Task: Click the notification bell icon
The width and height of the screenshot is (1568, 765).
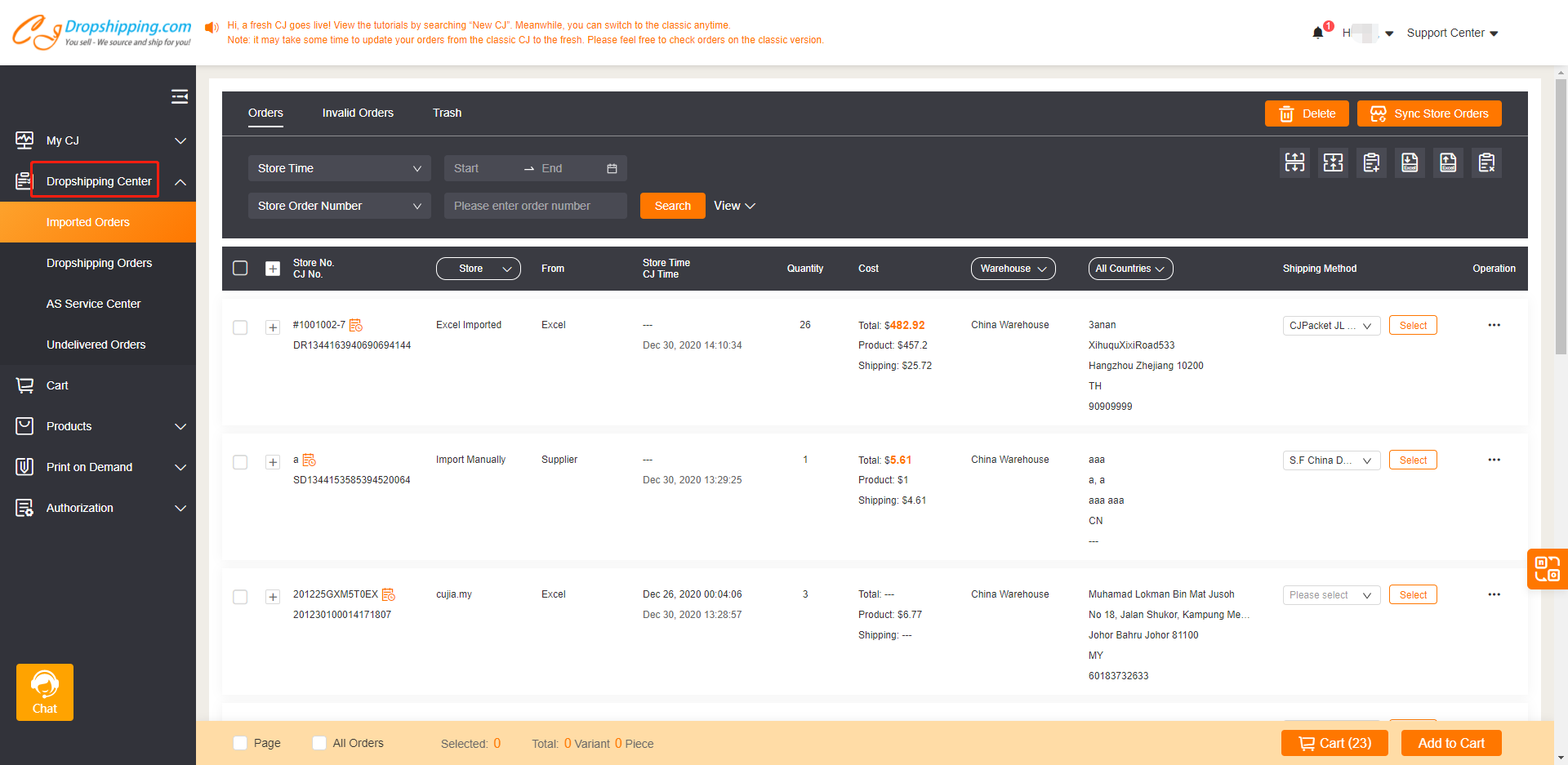Action: (1317, 33)
